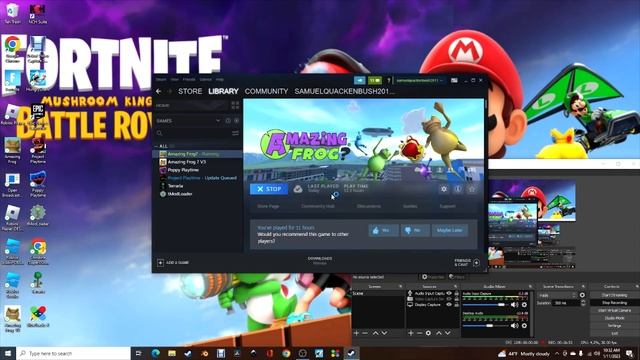Select Project Playtime update queued entry
Image resolution: width=640 pixels, height=360 pixels.
197,178
